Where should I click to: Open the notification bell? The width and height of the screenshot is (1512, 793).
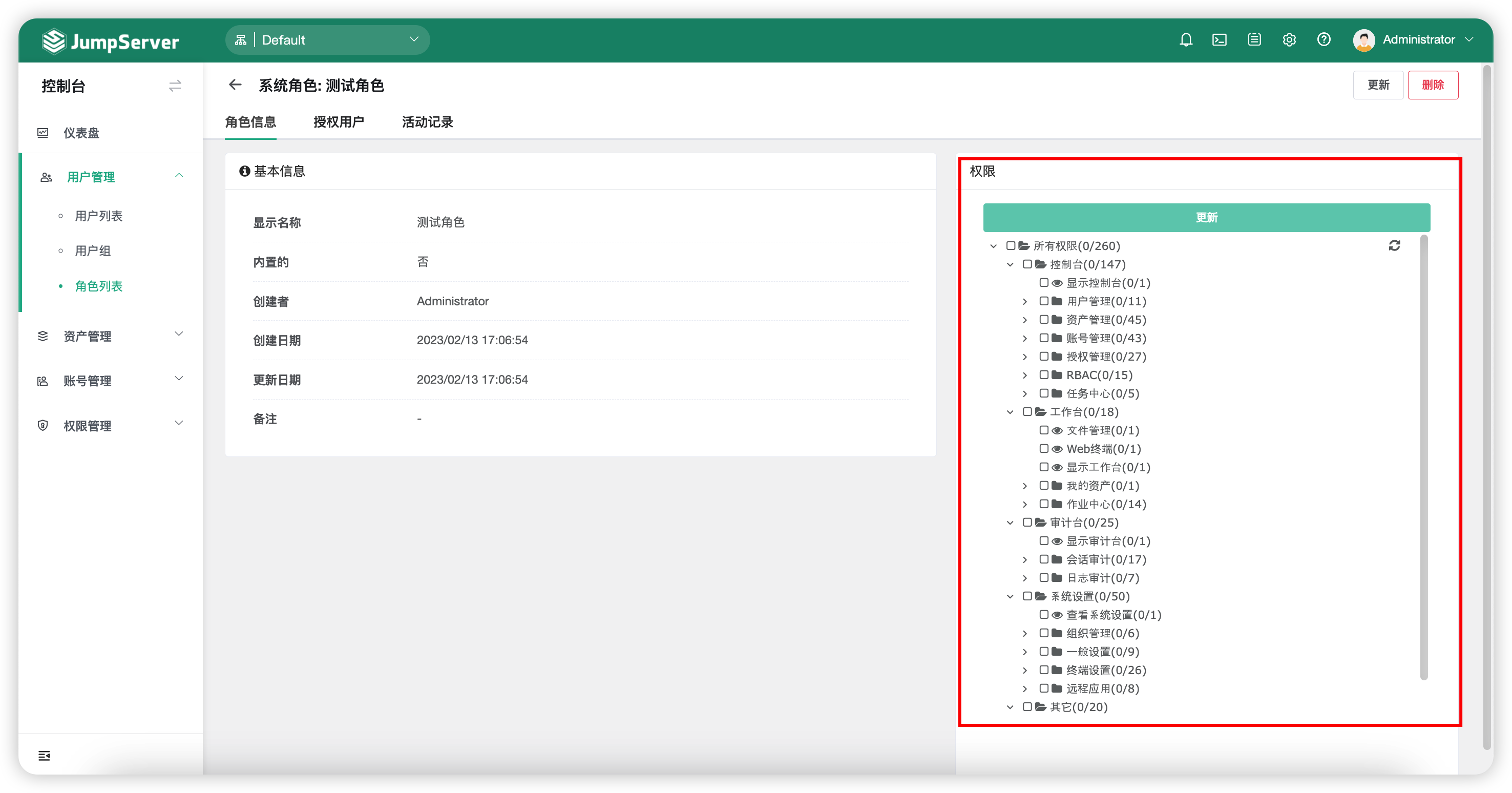click(1186, 39)
